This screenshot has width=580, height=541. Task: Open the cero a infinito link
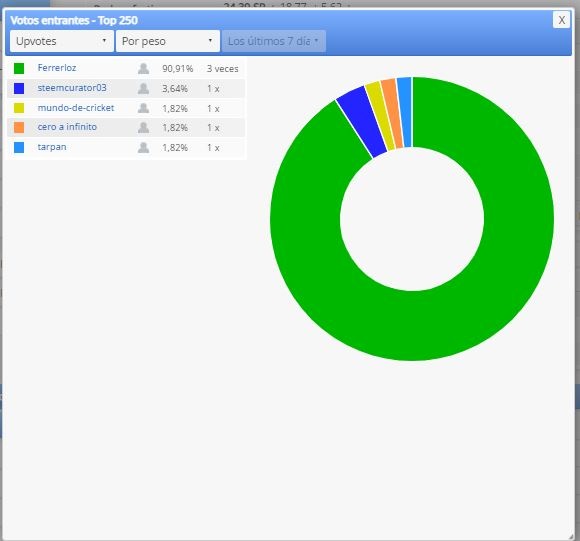(67, 127)
